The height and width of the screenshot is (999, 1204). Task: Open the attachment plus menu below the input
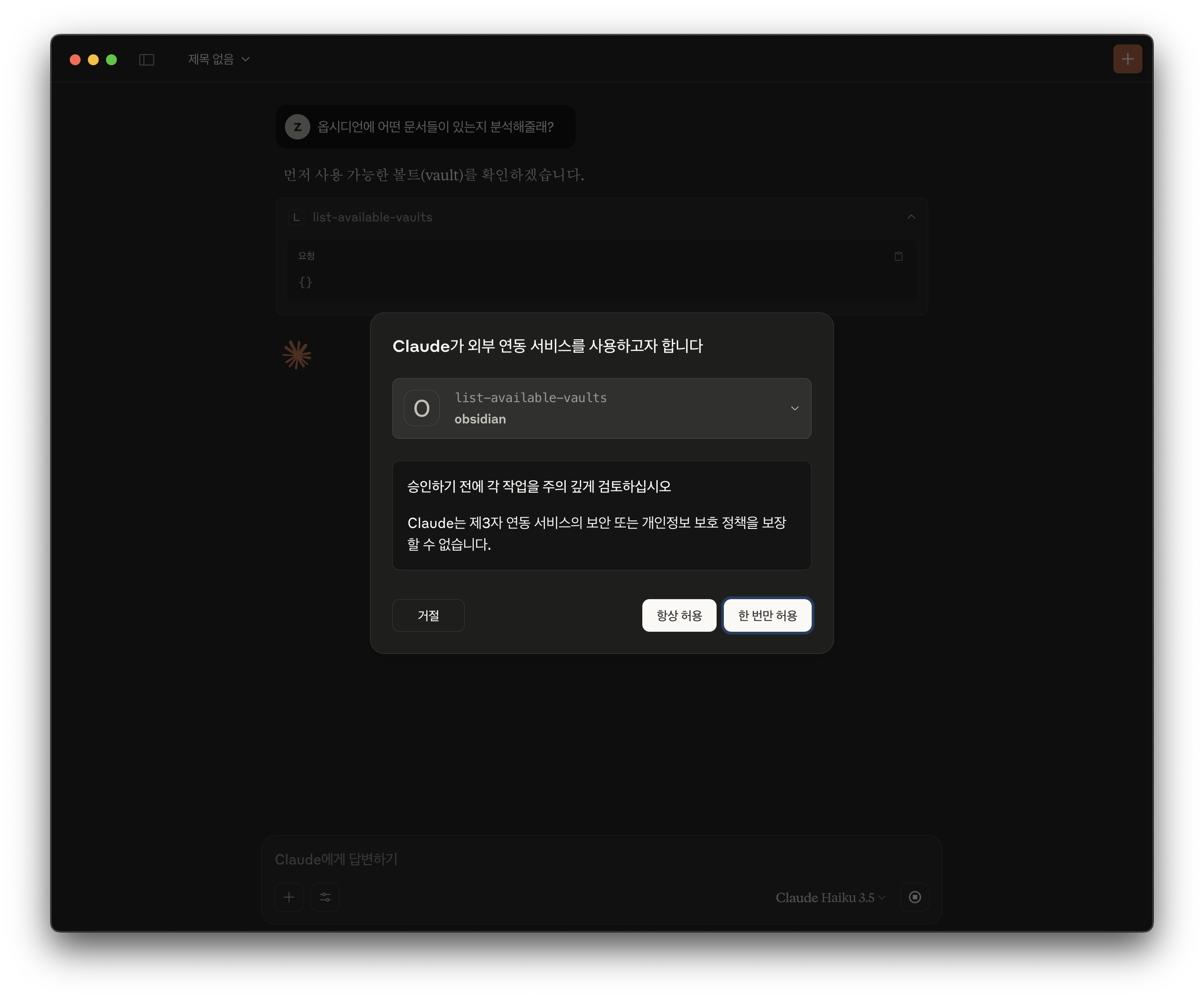[x=289, y=897]
